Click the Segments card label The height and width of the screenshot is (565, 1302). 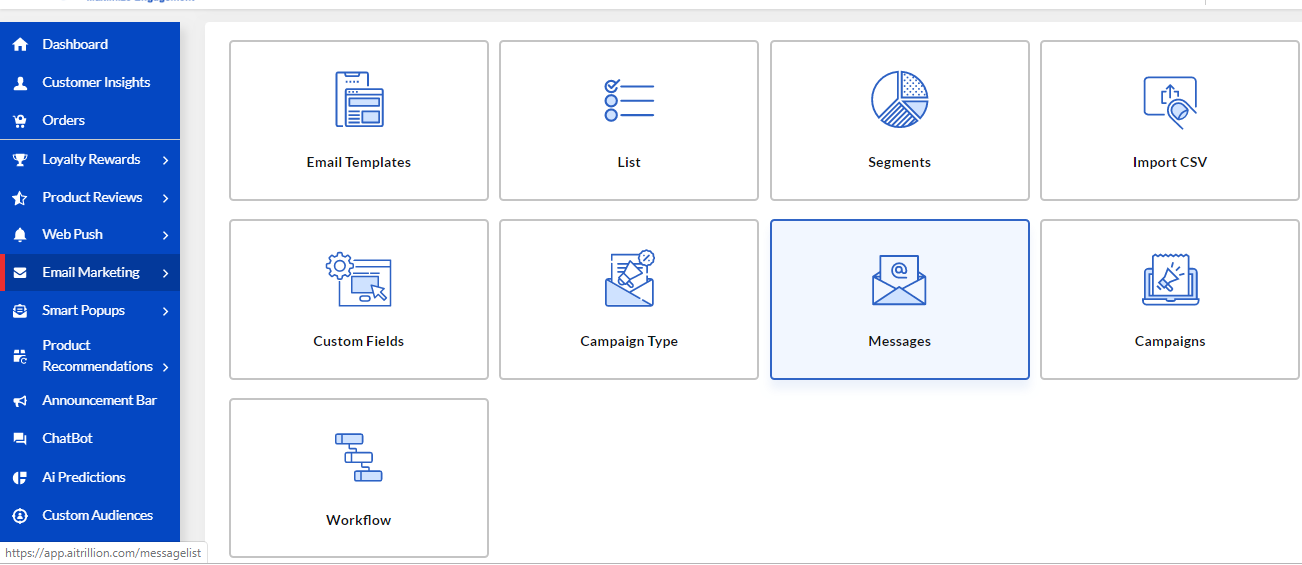click(x=900, y=162)
